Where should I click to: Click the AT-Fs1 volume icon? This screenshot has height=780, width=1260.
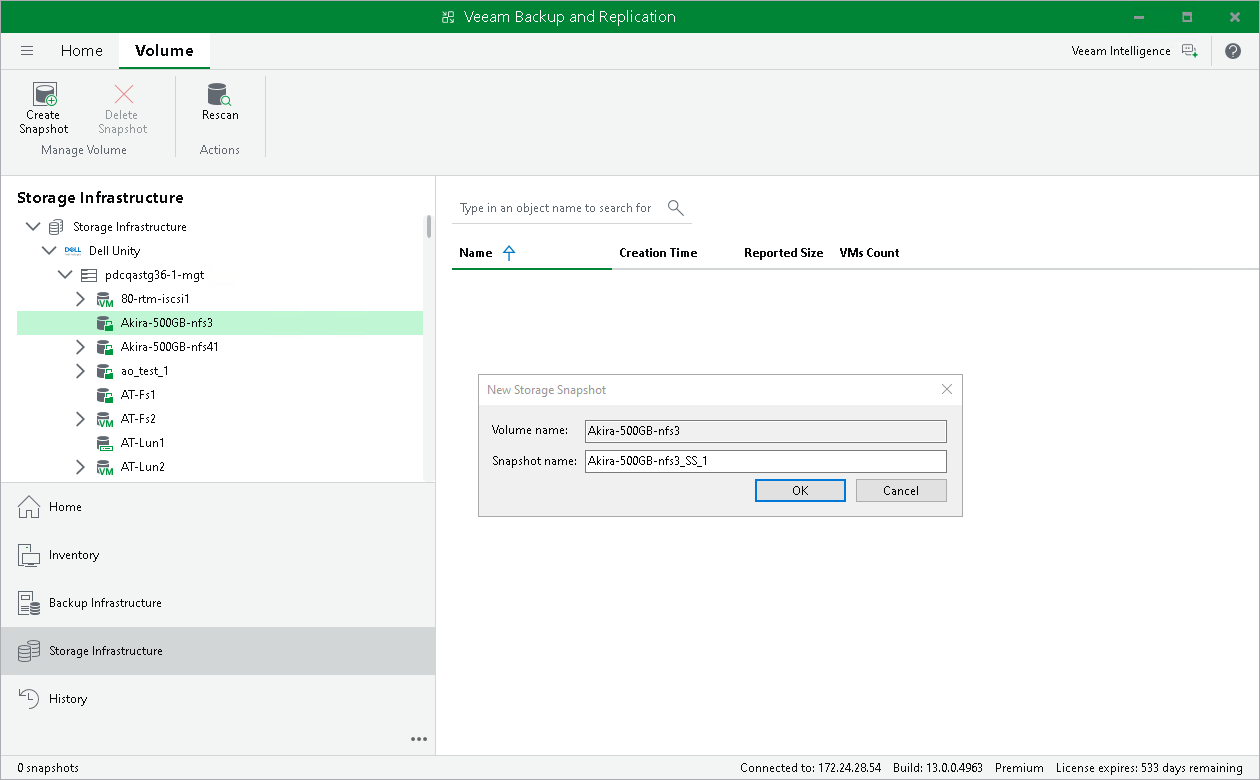104,395
